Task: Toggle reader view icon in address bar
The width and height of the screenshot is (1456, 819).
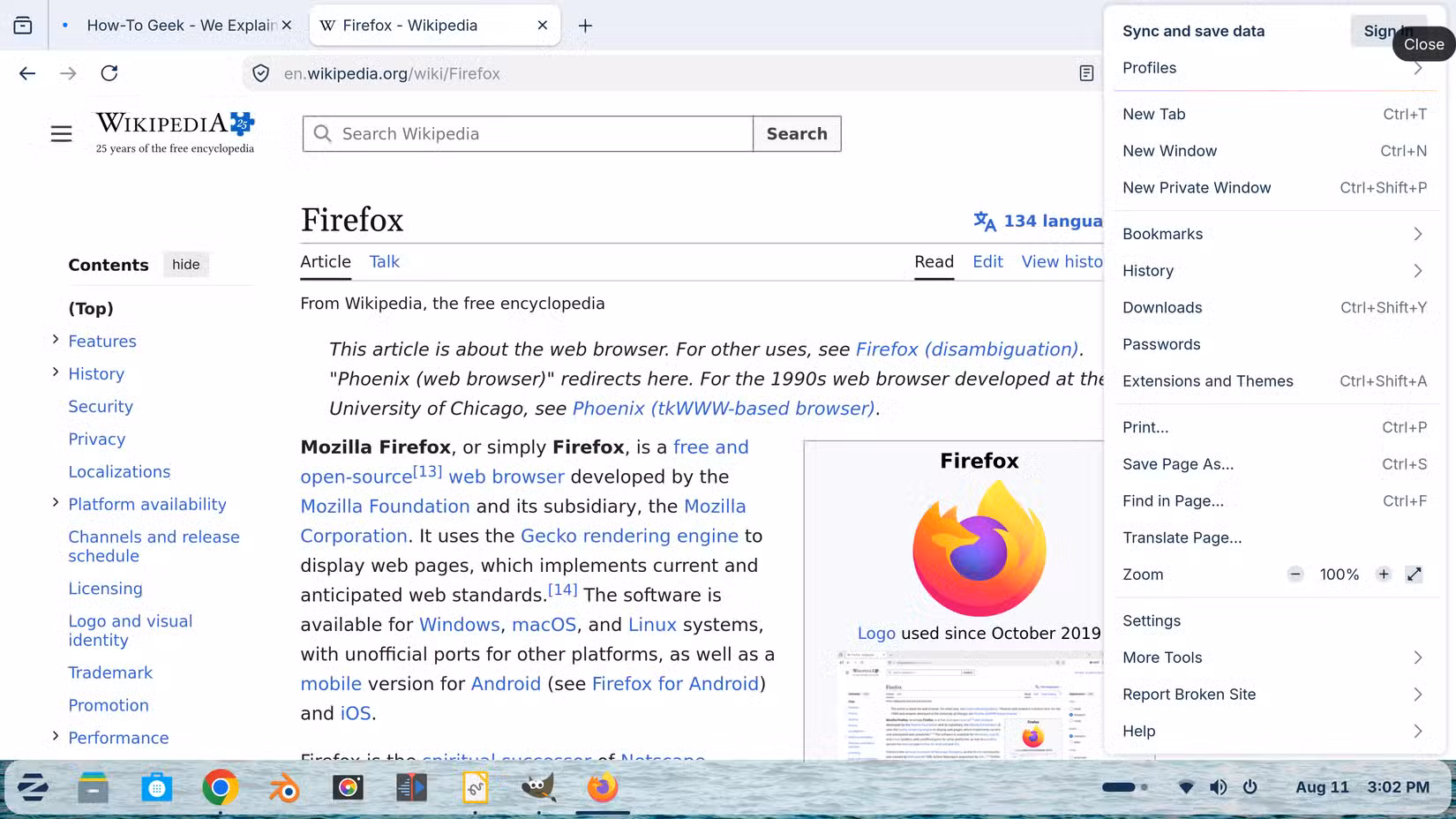Action: point(1086,73)
